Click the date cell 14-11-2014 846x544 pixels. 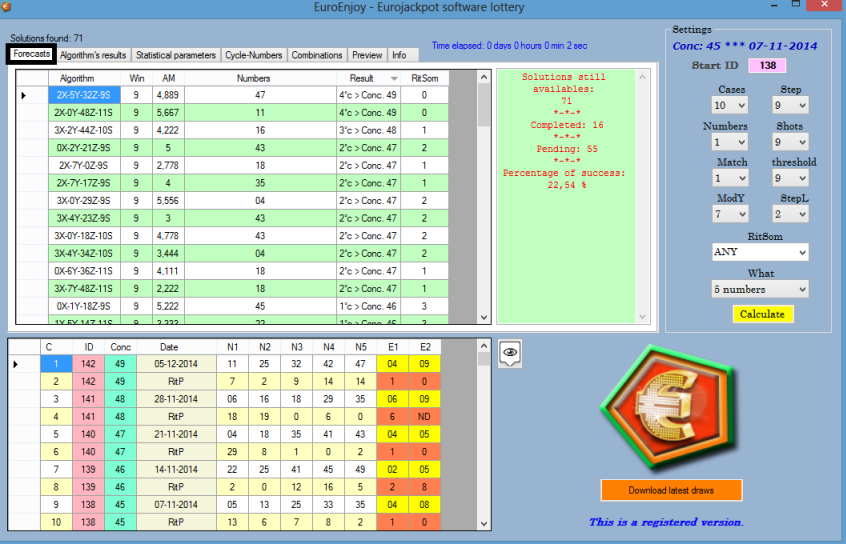click(176, 470)
